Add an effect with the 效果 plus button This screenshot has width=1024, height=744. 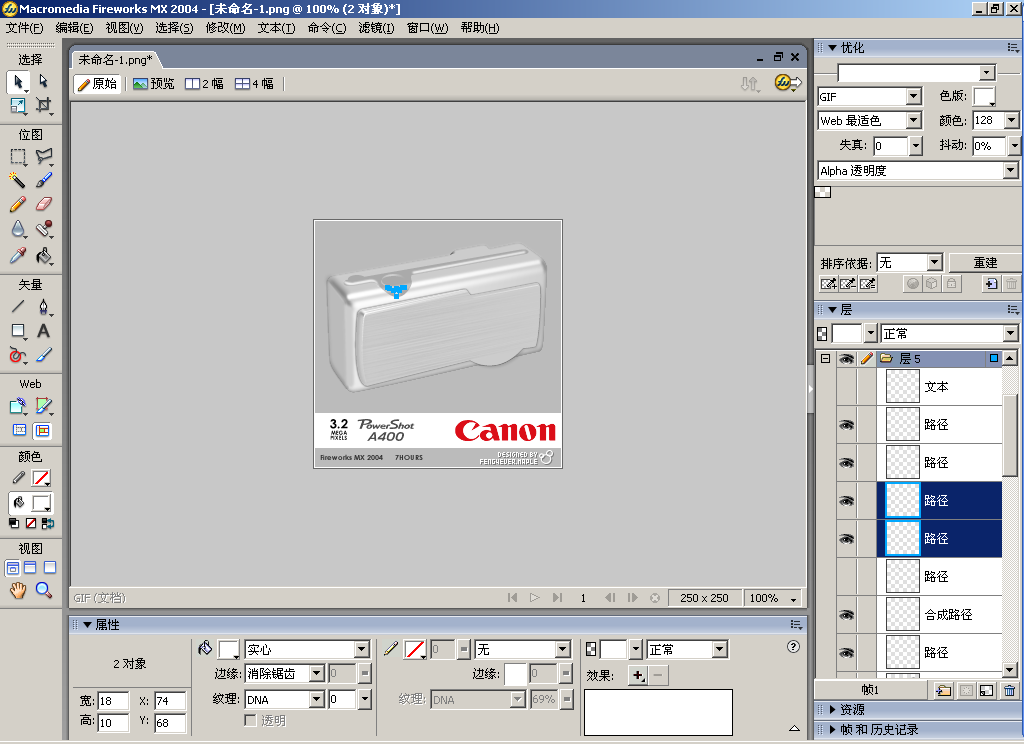[638, 675]
